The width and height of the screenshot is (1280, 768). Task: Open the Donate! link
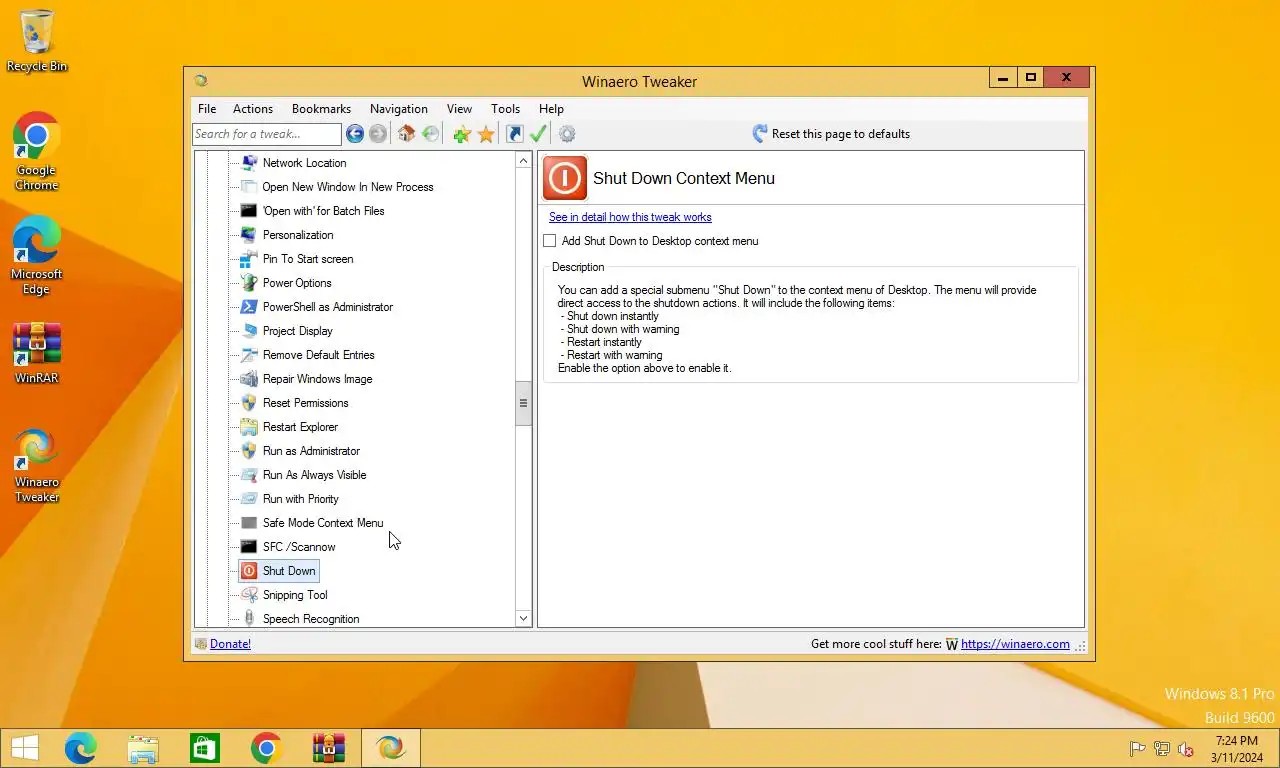click(230, 644)
